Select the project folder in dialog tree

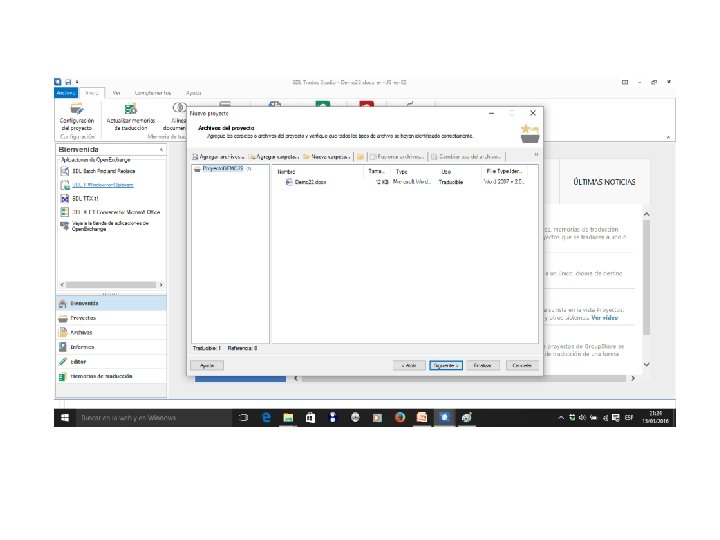click(222, 169)
